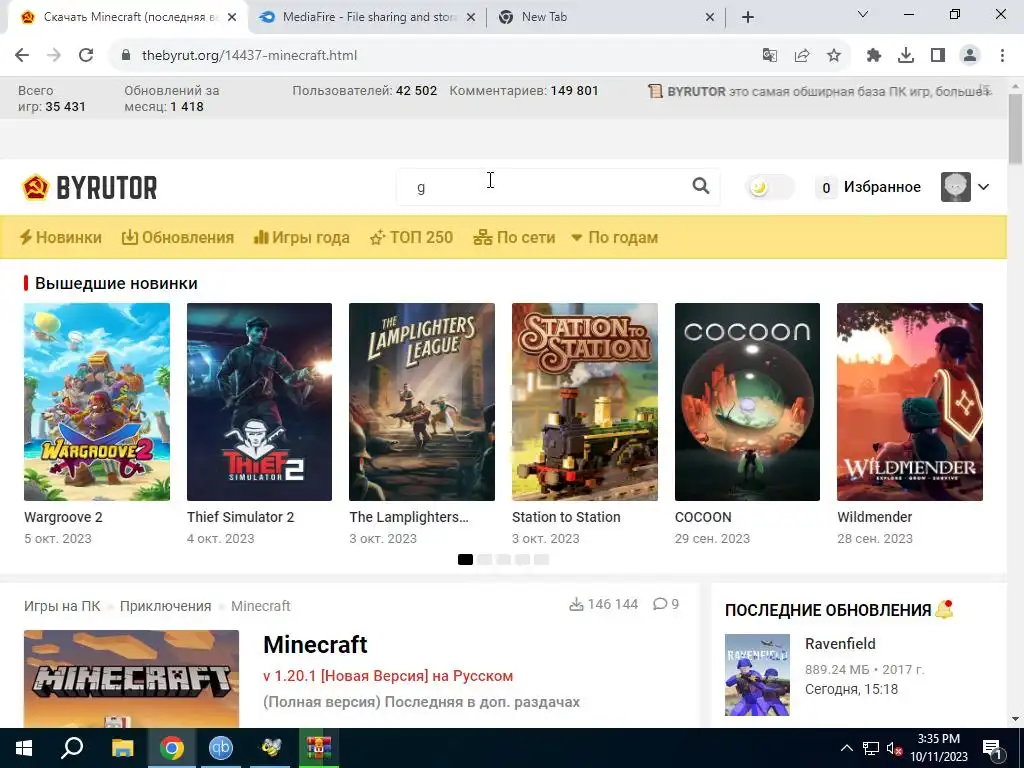Click the Игры на ПК breadcrumb

point(62,606)
